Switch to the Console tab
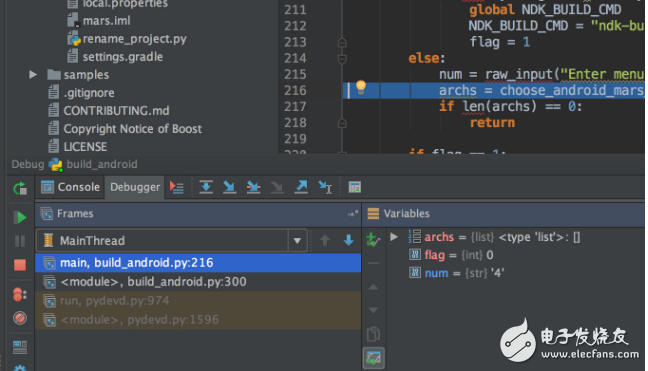This screenshot has height=371, width=648. coord(71,187)
